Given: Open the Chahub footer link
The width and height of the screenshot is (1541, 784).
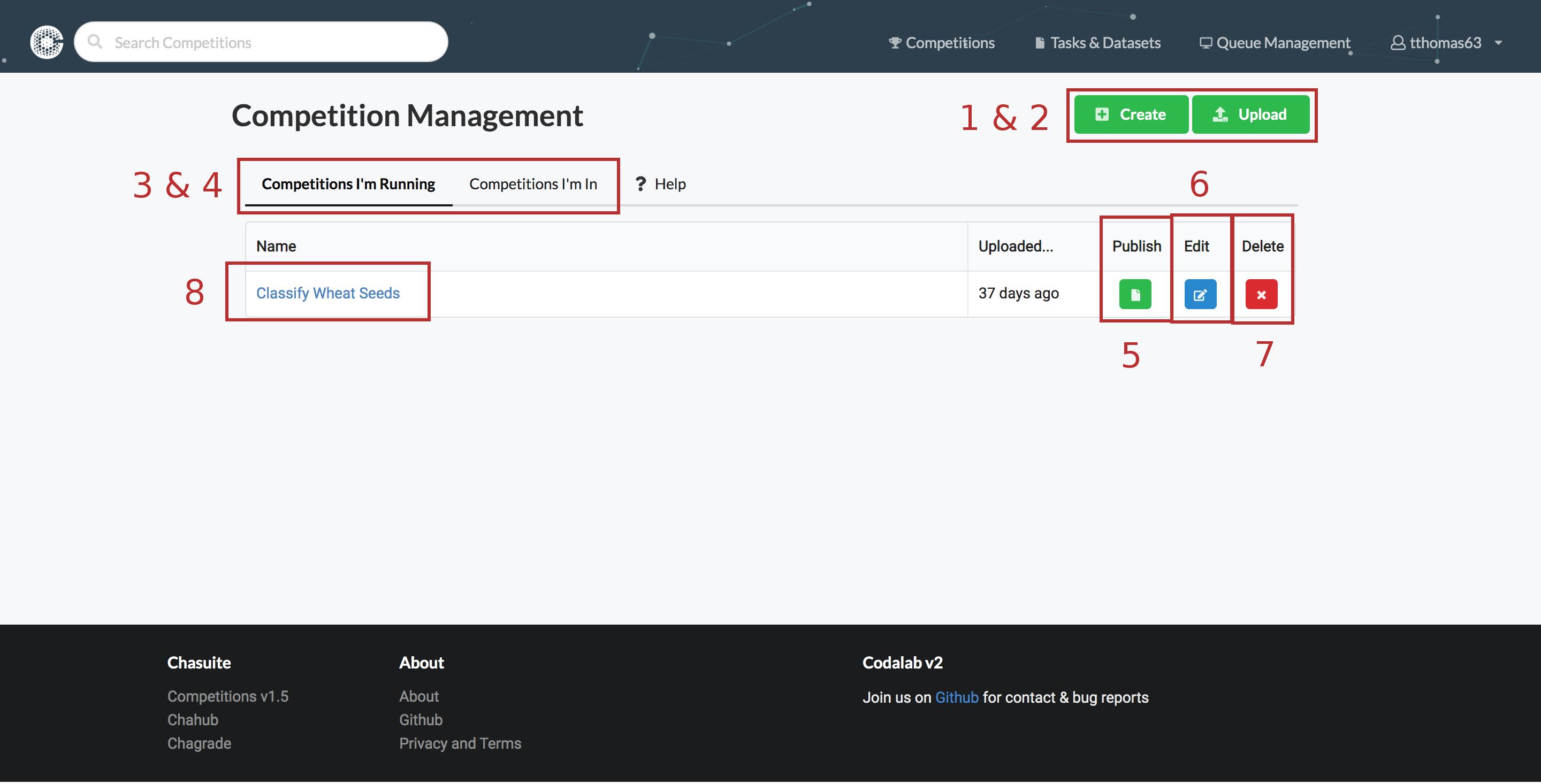Looking at the screenshot, I should coord(193,719).
